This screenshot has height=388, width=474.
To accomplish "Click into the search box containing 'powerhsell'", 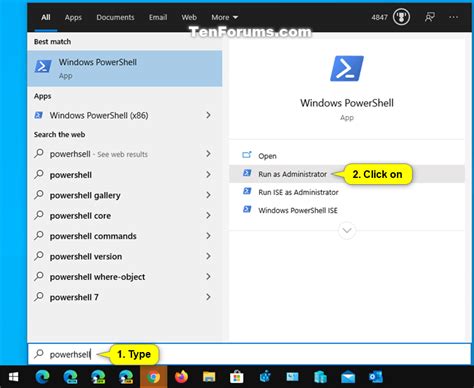I will [249, 354].
